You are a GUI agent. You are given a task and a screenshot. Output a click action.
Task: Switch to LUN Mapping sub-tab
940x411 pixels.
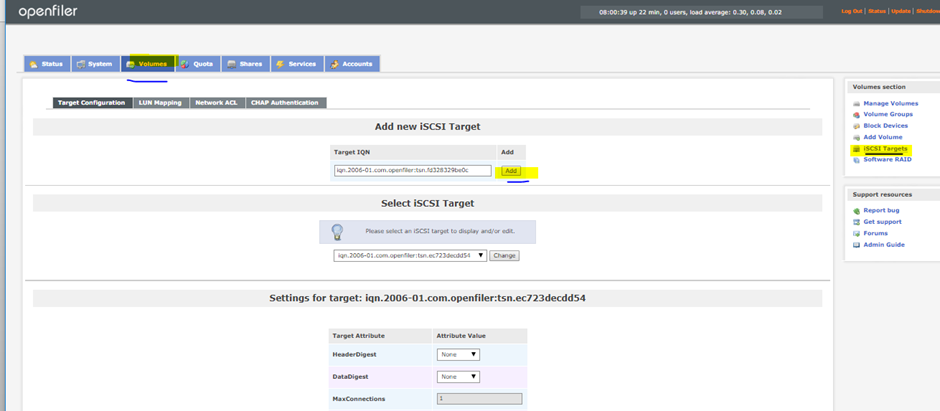tap(160, 103)
